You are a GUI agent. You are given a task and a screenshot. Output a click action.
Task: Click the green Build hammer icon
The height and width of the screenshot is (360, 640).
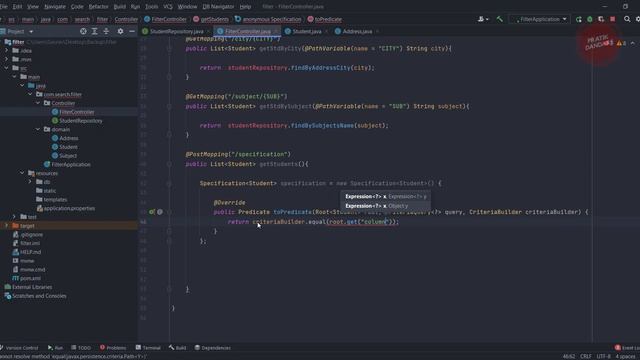pos(500,19)
